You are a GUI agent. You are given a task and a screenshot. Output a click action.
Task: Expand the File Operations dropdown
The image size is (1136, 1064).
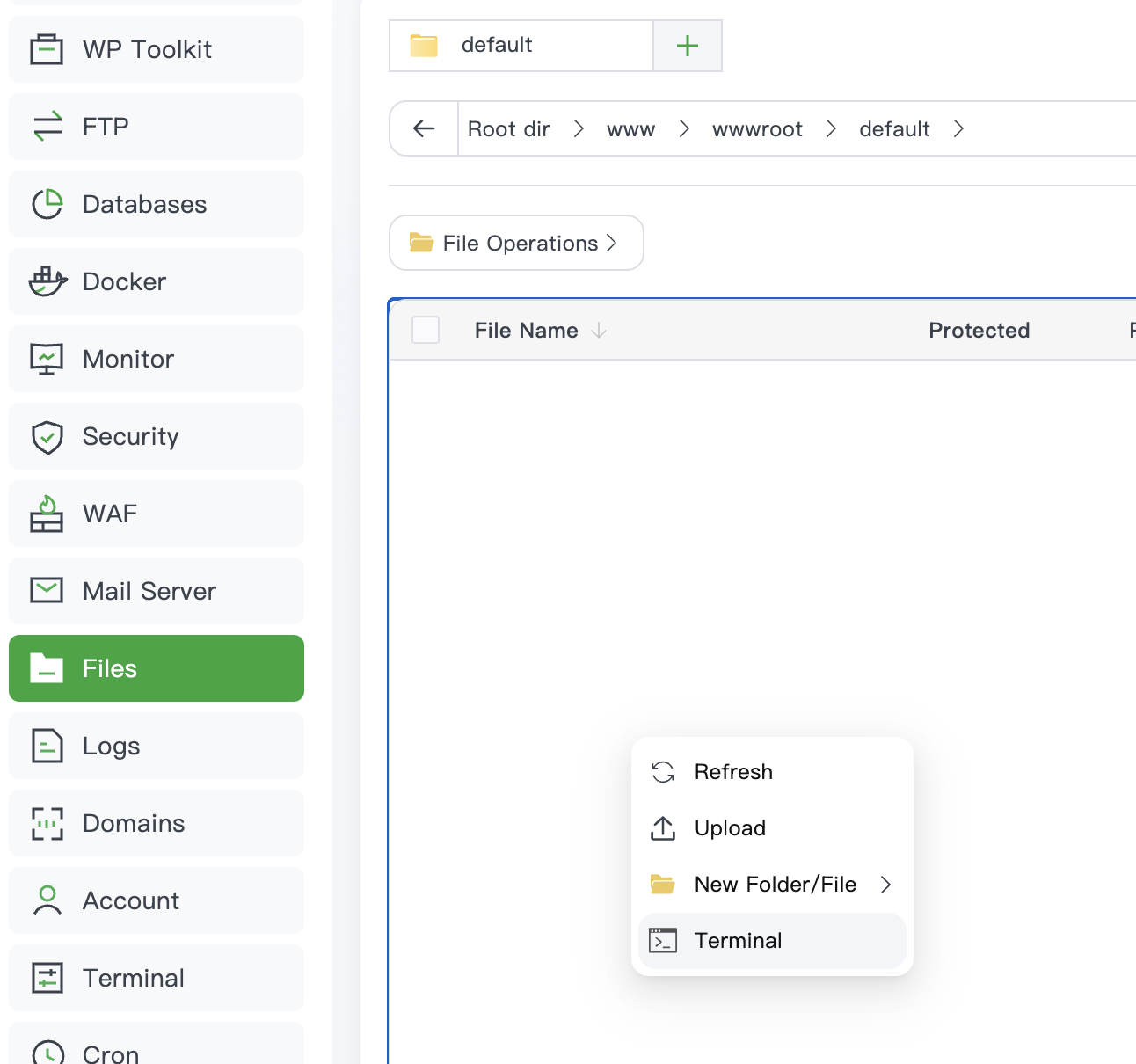[516, 243]
